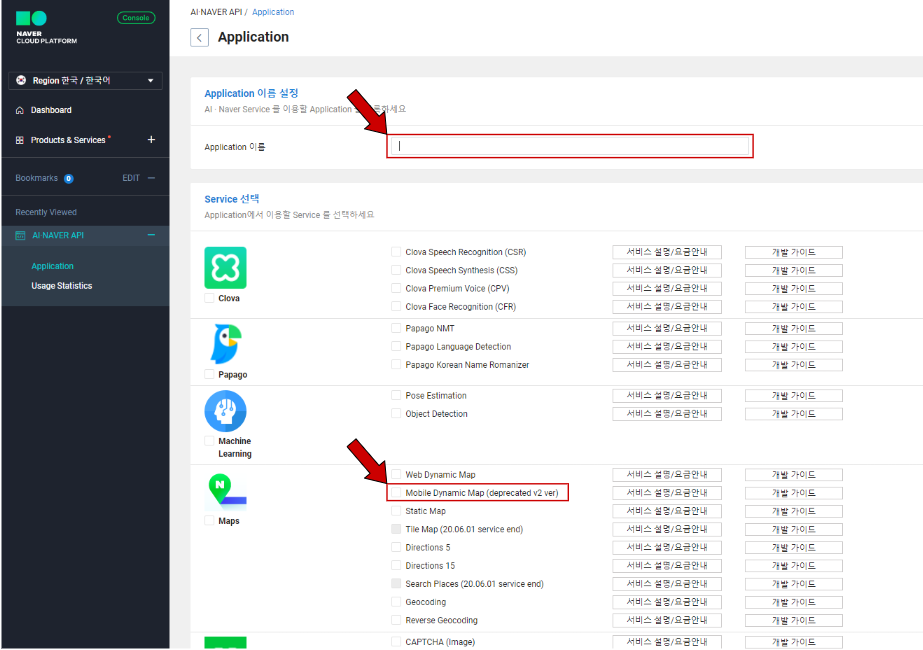Open 개발 가이드 for Object Detection

793,413
